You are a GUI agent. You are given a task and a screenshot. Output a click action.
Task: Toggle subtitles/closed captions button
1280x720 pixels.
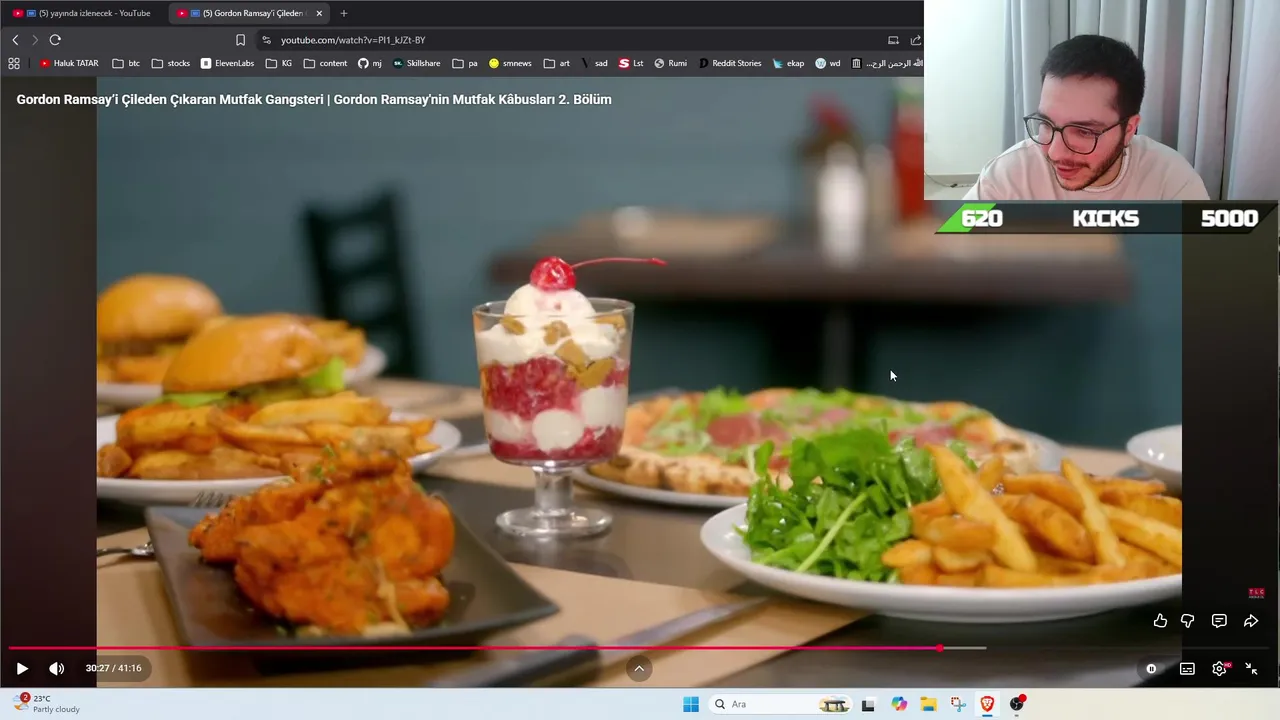(1187, 669)
